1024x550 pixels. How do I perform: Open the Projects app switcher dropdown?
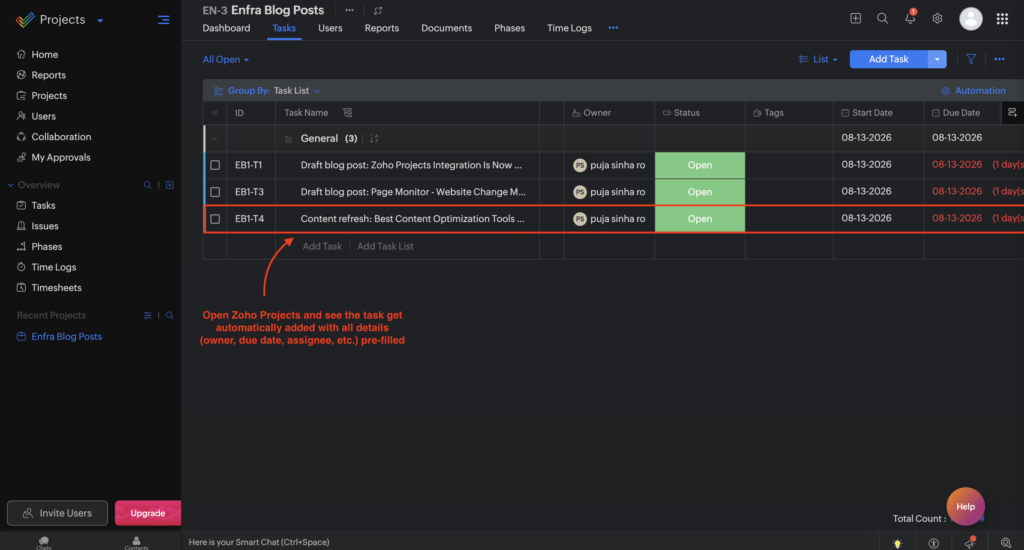pyautogui.click(x=100, y=20)
